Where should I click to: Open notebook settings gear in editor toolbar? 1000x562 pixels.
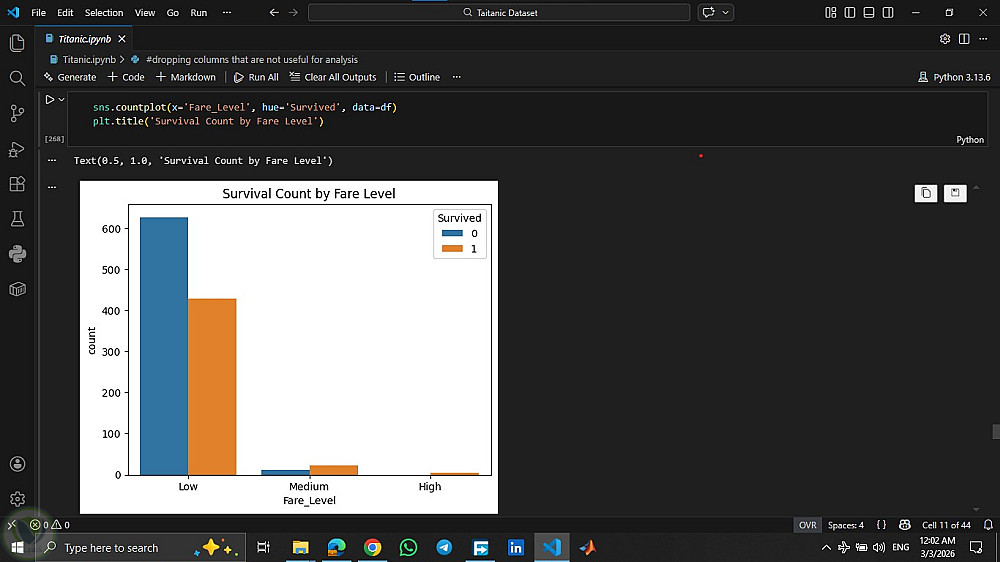pyautogui.click(x=945, y=39)
